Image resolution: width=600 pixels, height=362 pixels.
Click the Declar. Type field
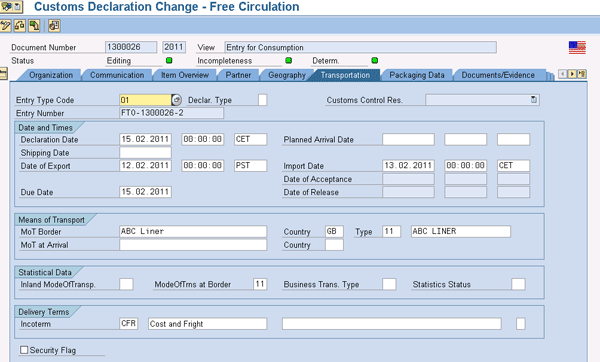click(262, 100)
